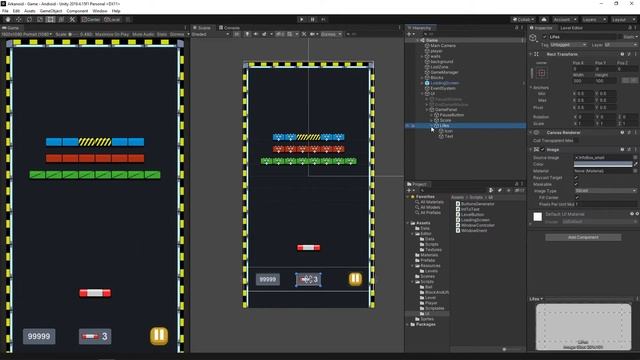Toggle the Center pivot button
640x360 pixels.
click(91, 19)
